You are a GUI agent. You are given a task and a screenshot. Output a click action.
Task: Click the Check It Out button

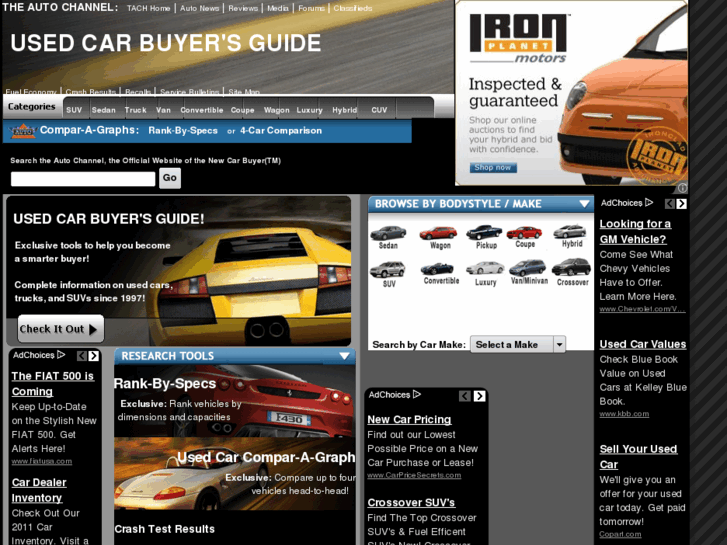pos(61,329)
